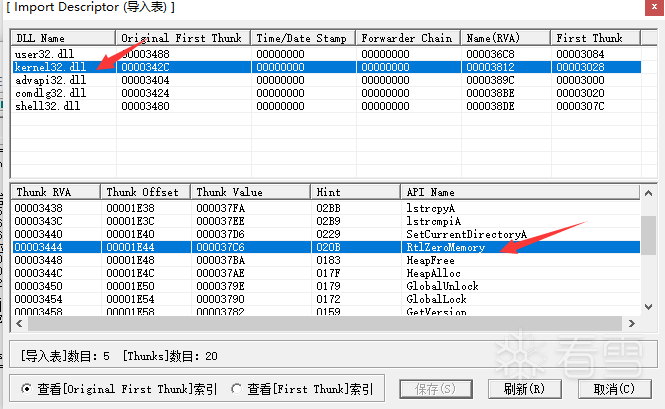The height and width of the screenshot is (409, 665).
Task: Click Time/Date Stamp column header
Action: tap(303, 38)
